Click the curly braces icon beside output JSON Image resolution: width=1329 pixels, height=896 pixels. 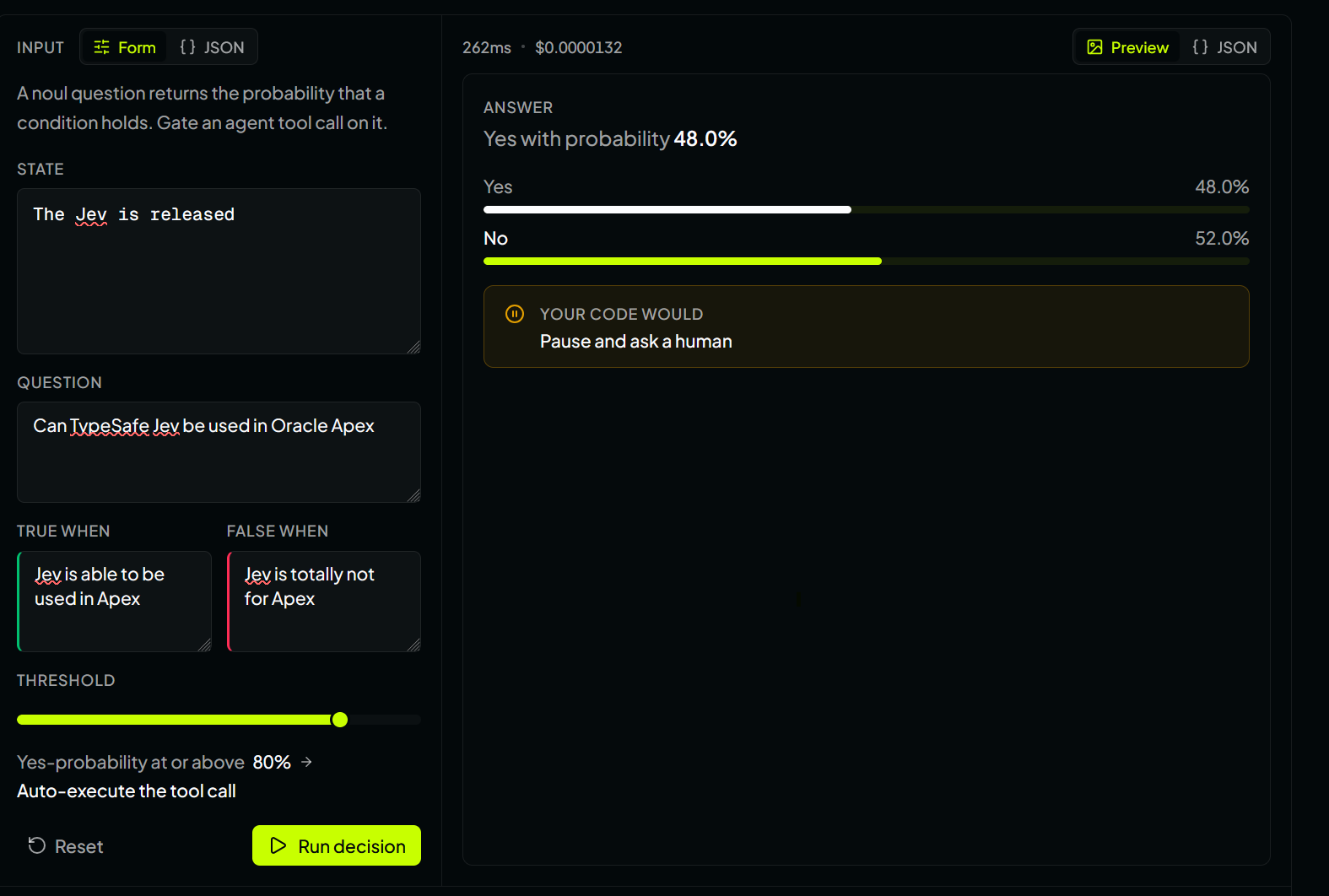coord(1200,47)
